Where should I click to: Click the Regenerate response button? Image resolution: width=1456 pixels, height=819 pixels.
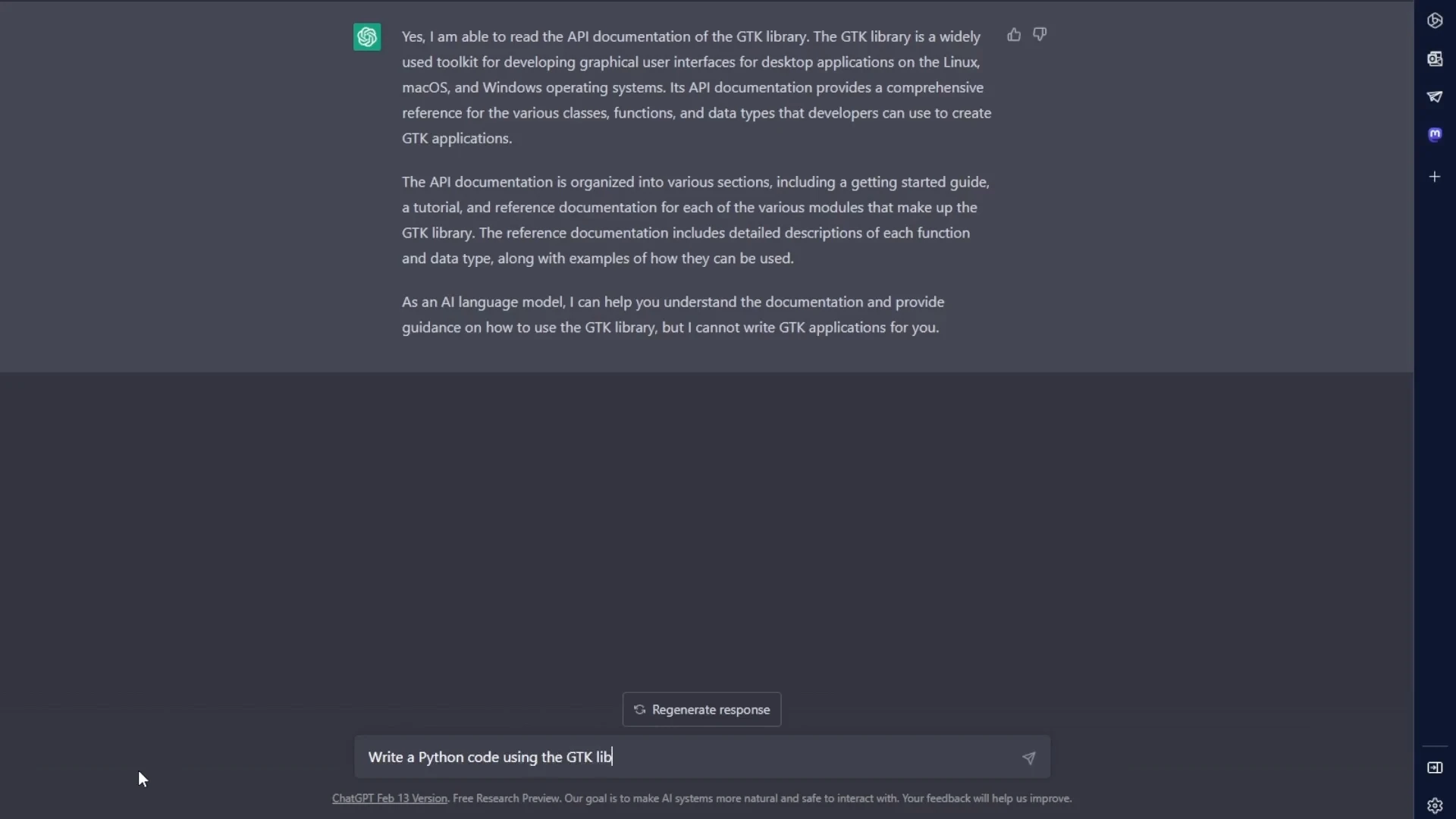(x=701, y=710)
